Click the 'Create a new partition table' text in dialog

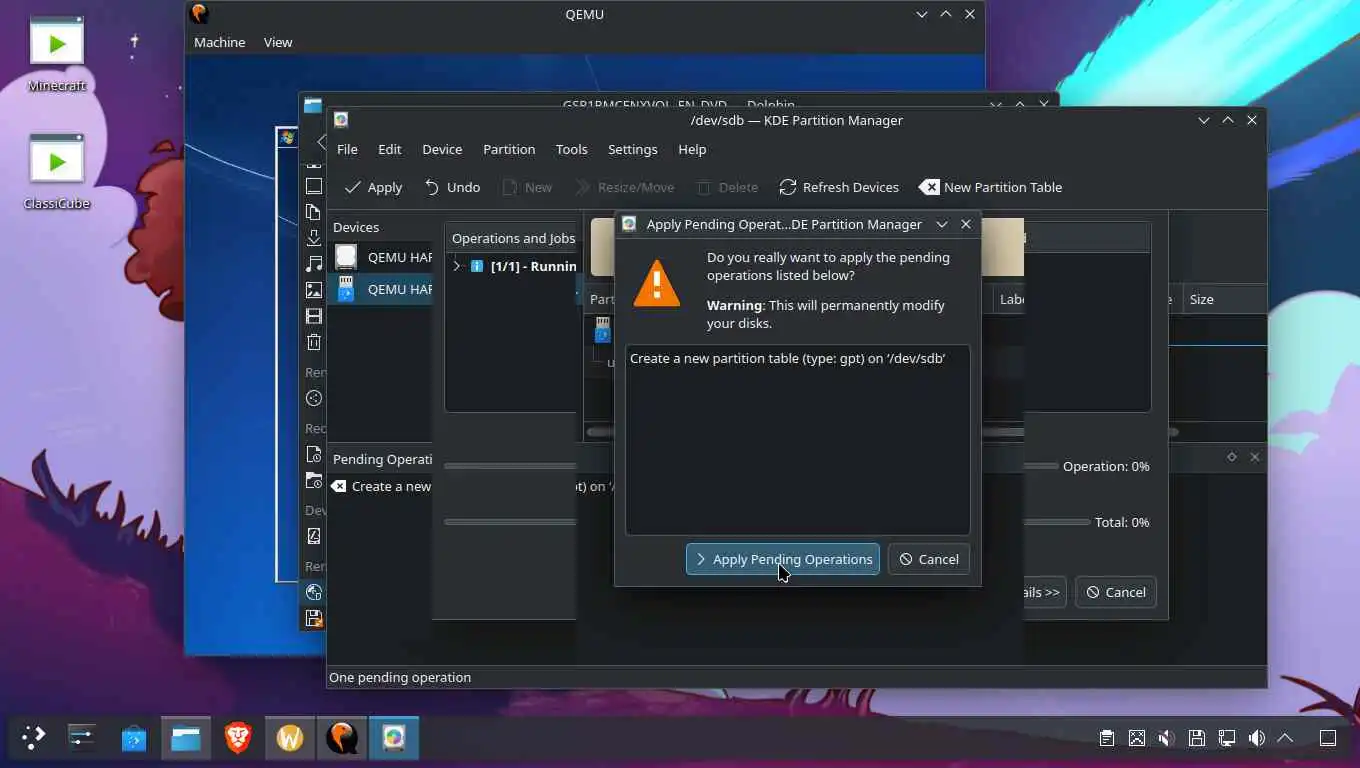pos(787,358)
